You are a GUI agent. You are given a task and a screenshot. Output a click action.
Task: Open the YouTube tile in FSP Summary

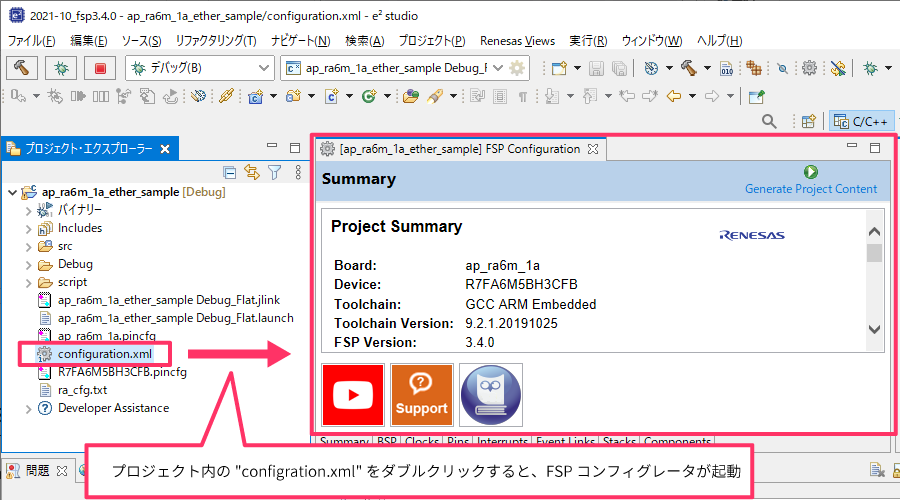pyautogui.click(x=353, y=395)
